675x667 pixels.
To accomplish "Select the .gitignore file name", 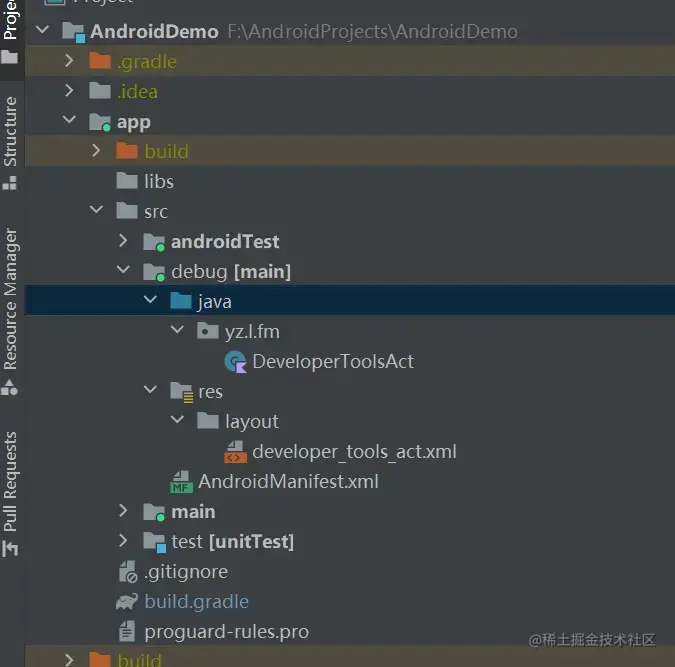I will pos(186,572).
